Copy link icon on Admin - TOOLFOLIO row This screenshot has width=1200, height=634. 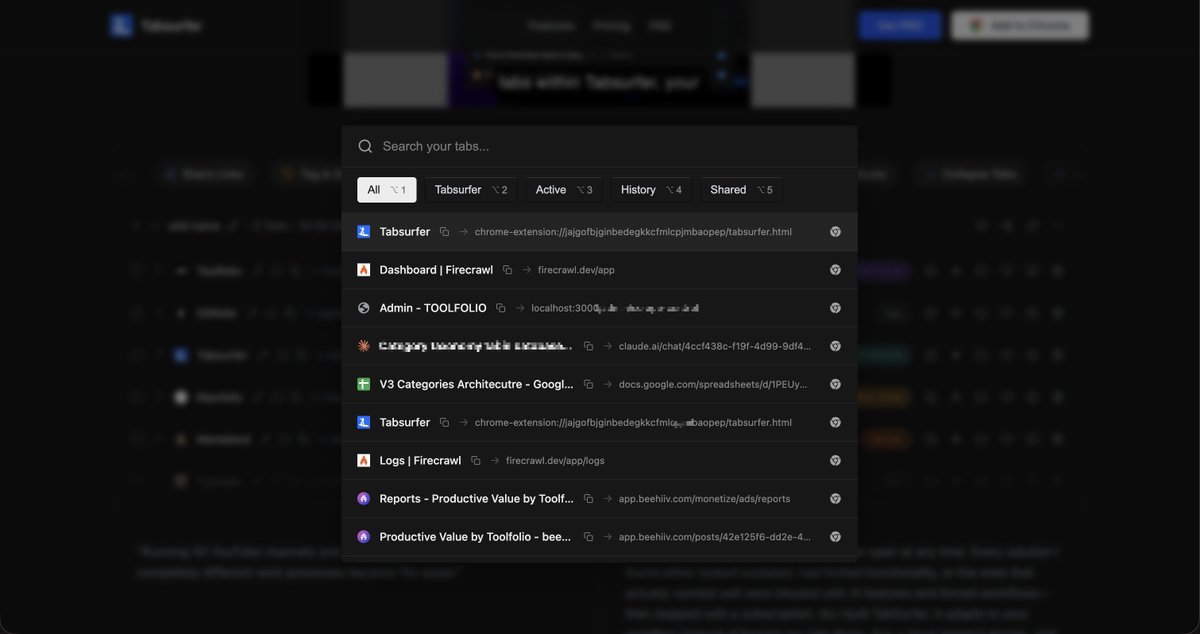coord(501,308)
